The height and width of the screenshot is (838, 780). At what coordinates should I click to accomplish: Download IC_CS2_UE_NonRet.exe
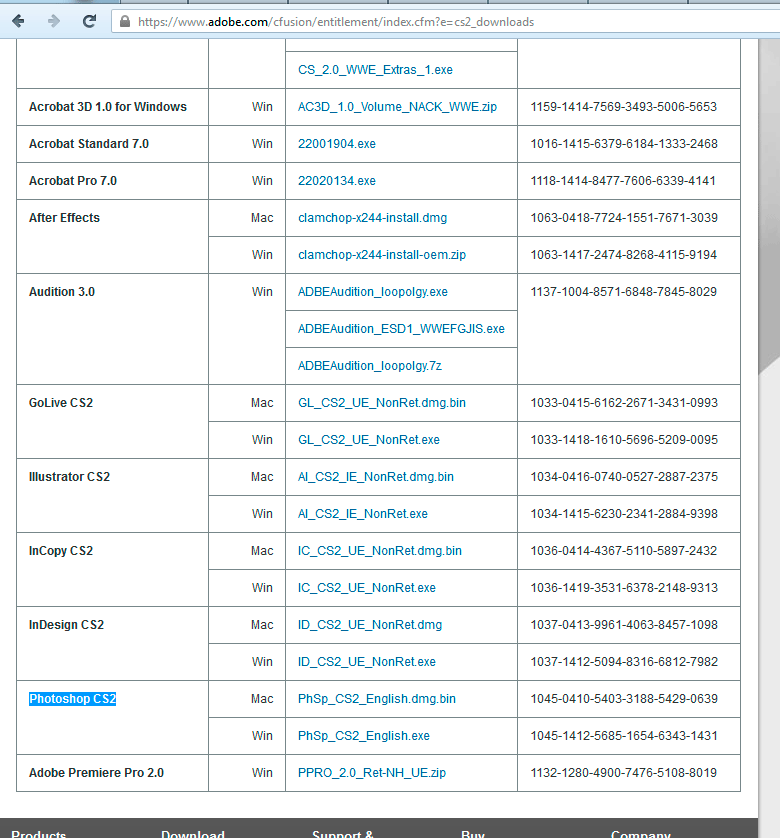367,588
